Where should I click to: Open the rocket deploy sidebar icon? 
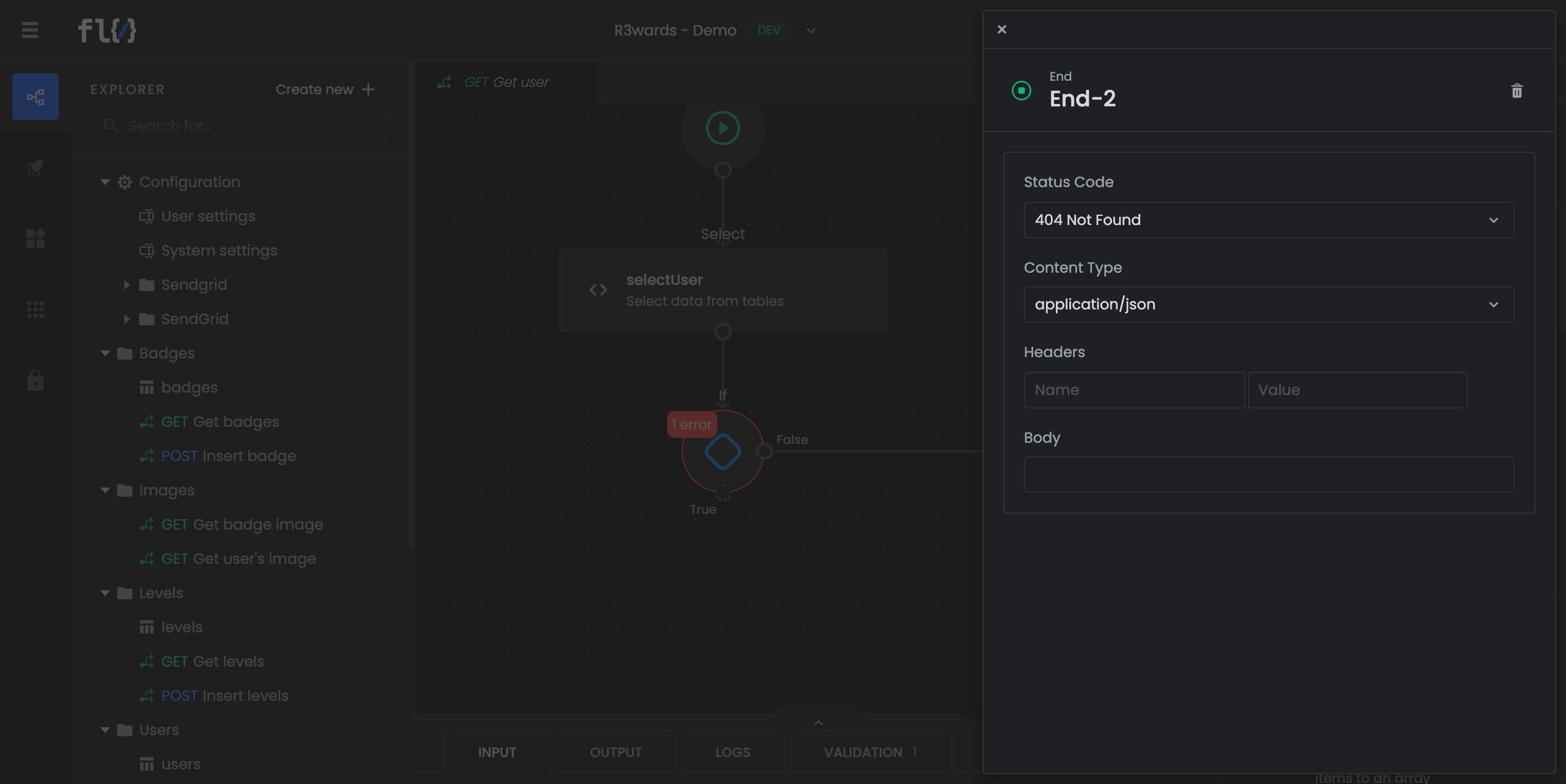[x=35, y=167]
